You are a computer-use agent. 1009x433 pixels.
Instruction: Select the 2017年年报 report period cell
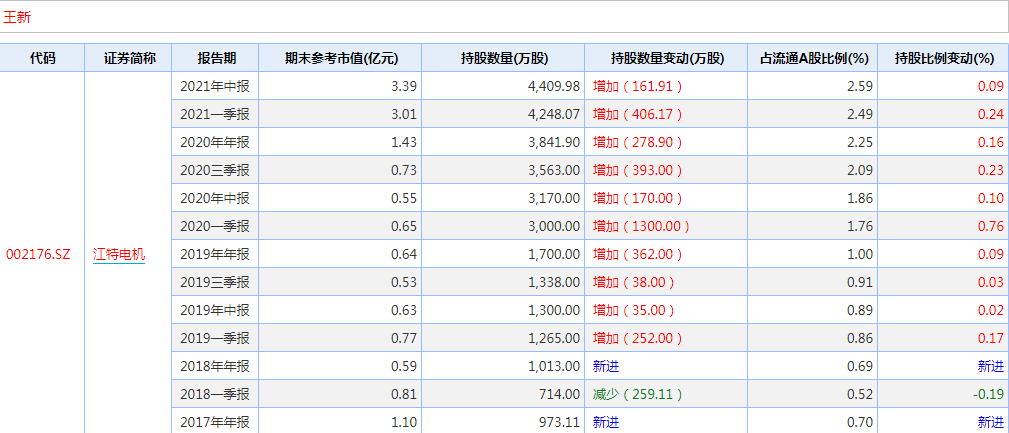[x=216, y=422]
